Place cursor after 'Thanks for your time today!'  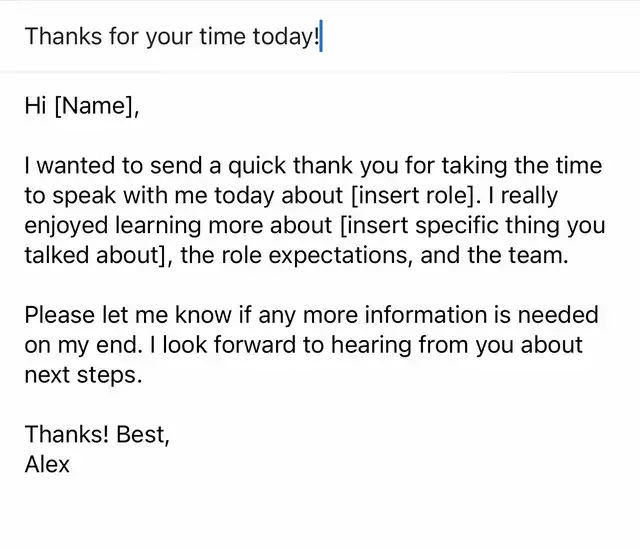pyautogui.click(x=321, y=37)
